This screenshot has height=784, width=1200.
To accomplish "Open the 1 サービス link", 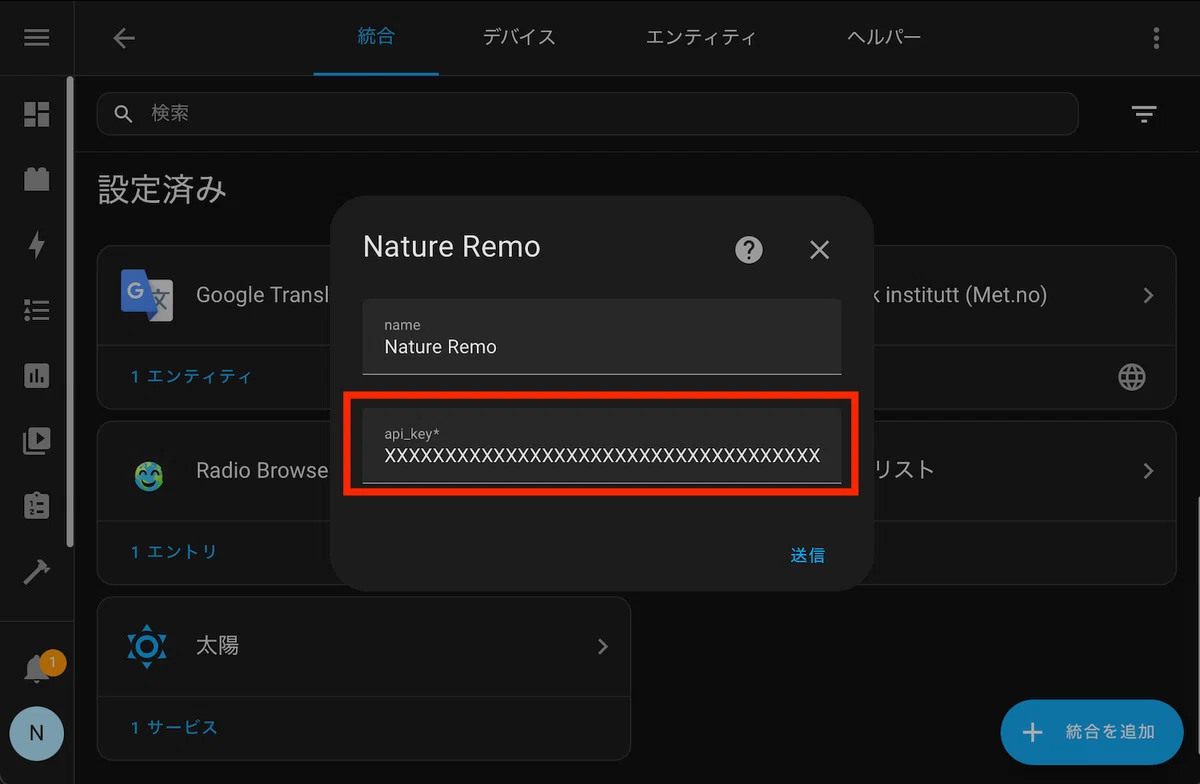I will tap(174, 727).
